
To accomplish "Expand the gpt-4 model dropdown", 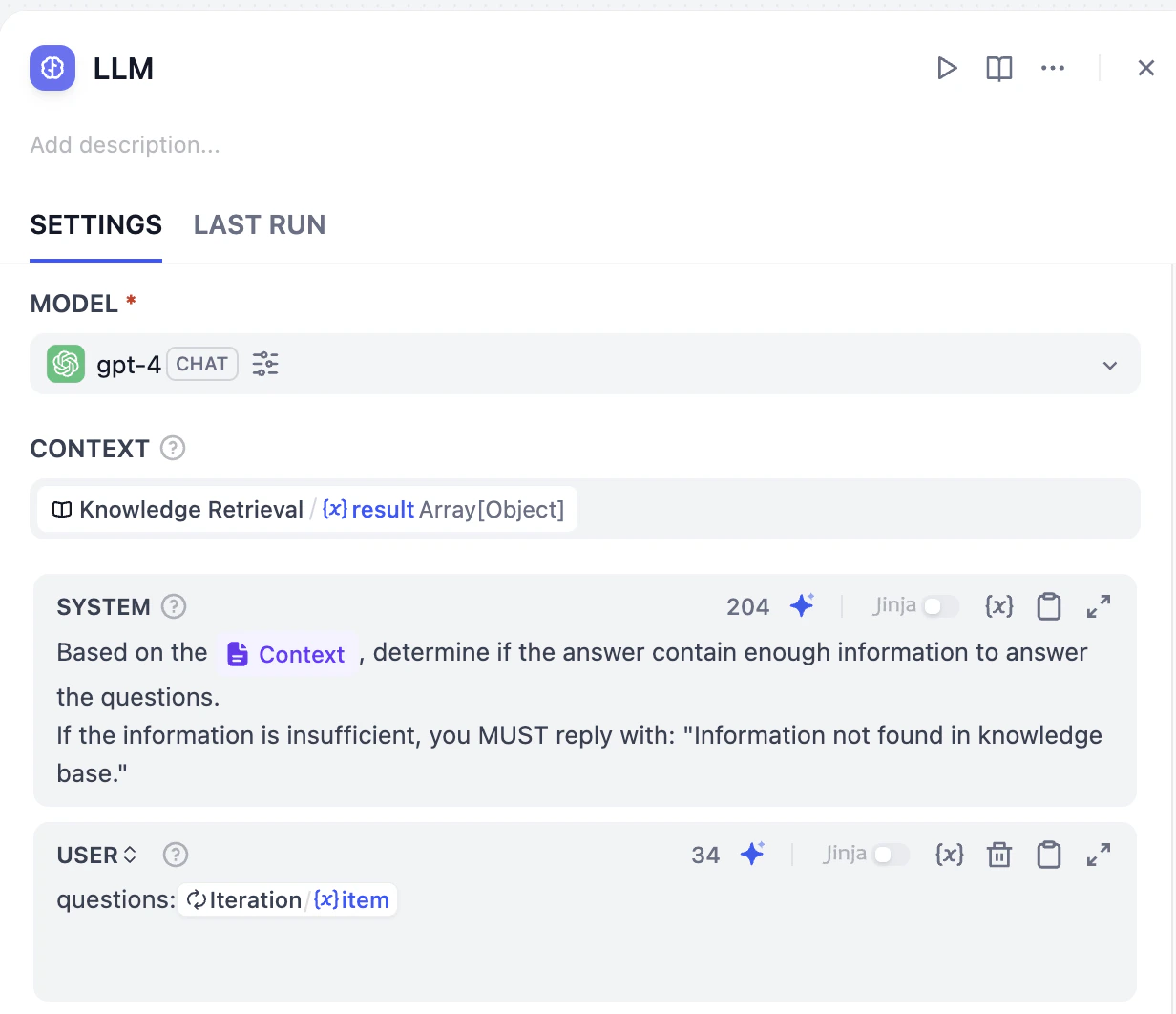I will [1110, 365].
